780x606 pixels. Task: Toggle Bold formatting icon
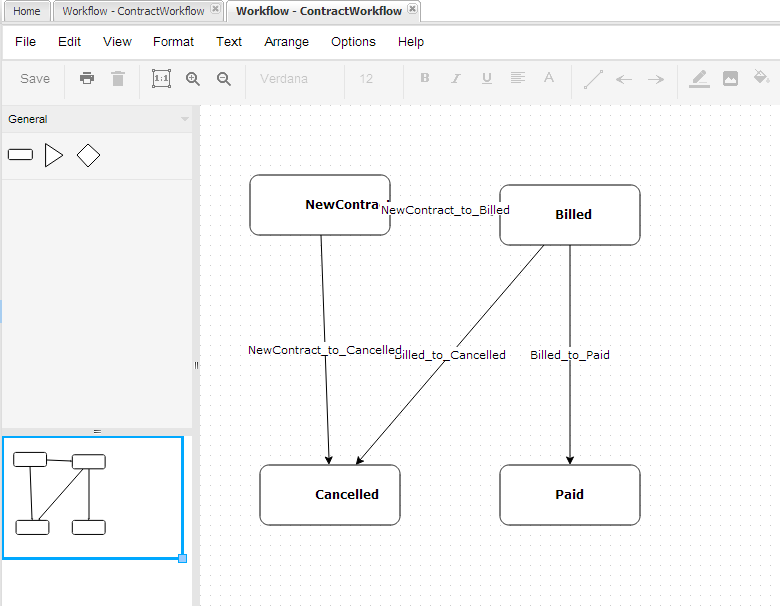click(x=425, y=78)
